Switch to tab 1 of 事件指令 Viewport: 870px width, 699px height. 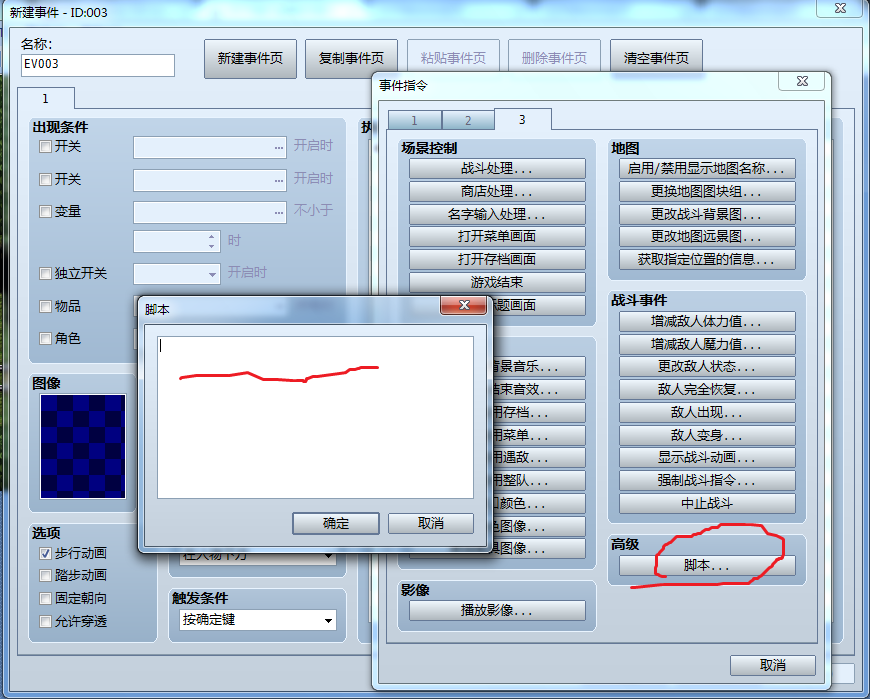pyautogui.click(x=414, y=120)
